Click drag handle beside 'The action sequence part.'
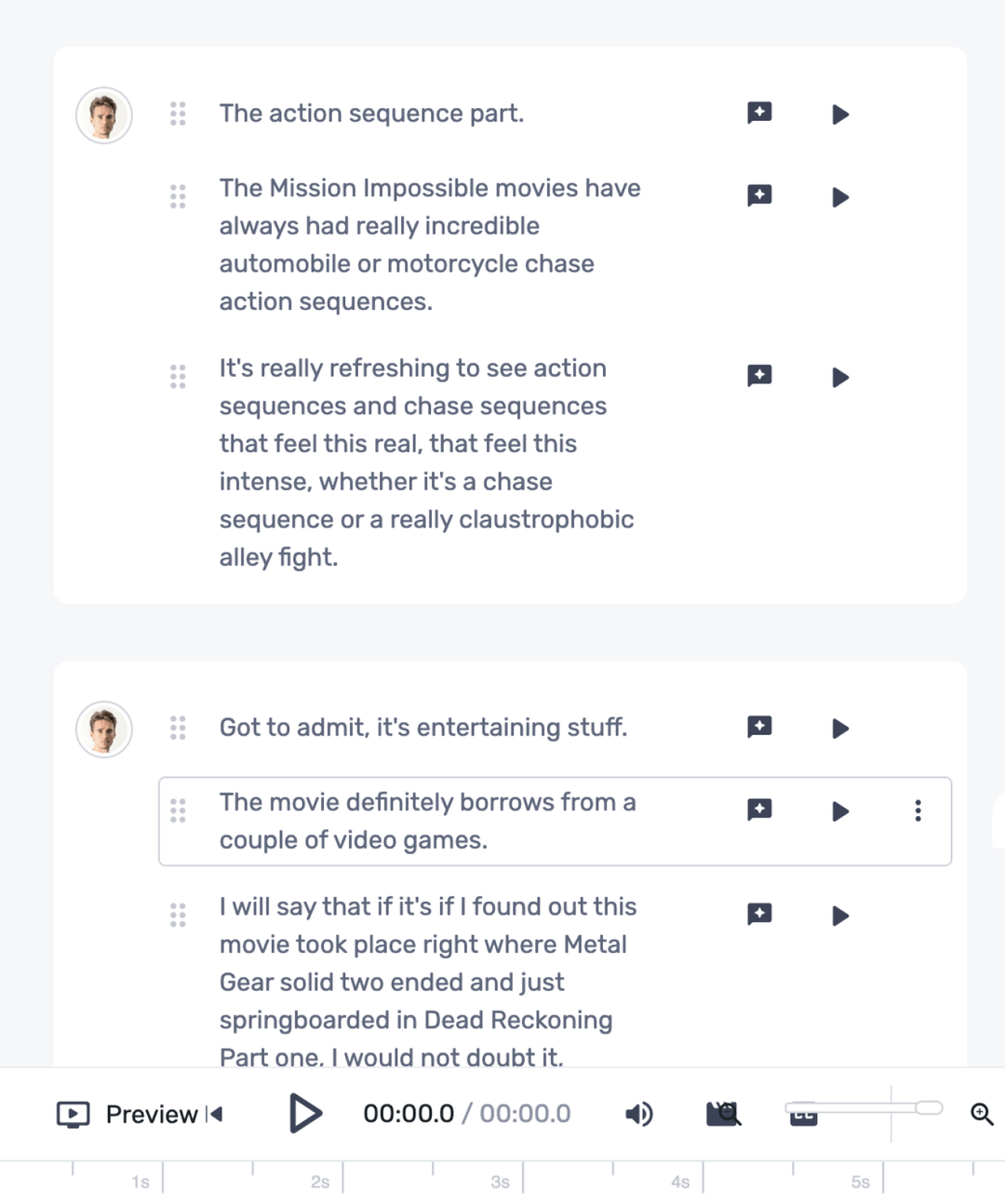The image size is (1005, 1204). pyautogui.click(x=178, y=114)
